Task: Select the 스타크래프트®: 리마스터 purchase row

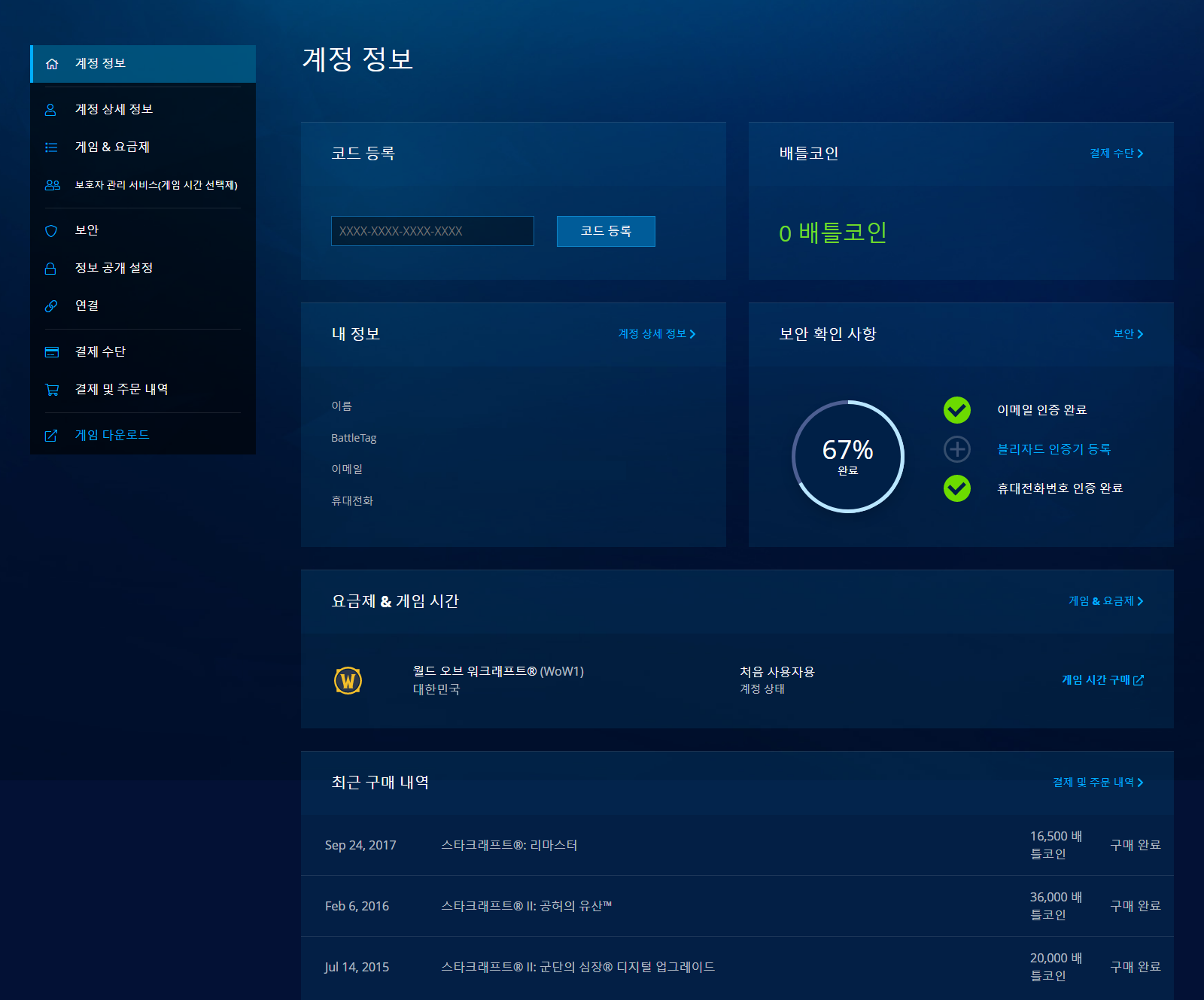Action: [737, 845]
